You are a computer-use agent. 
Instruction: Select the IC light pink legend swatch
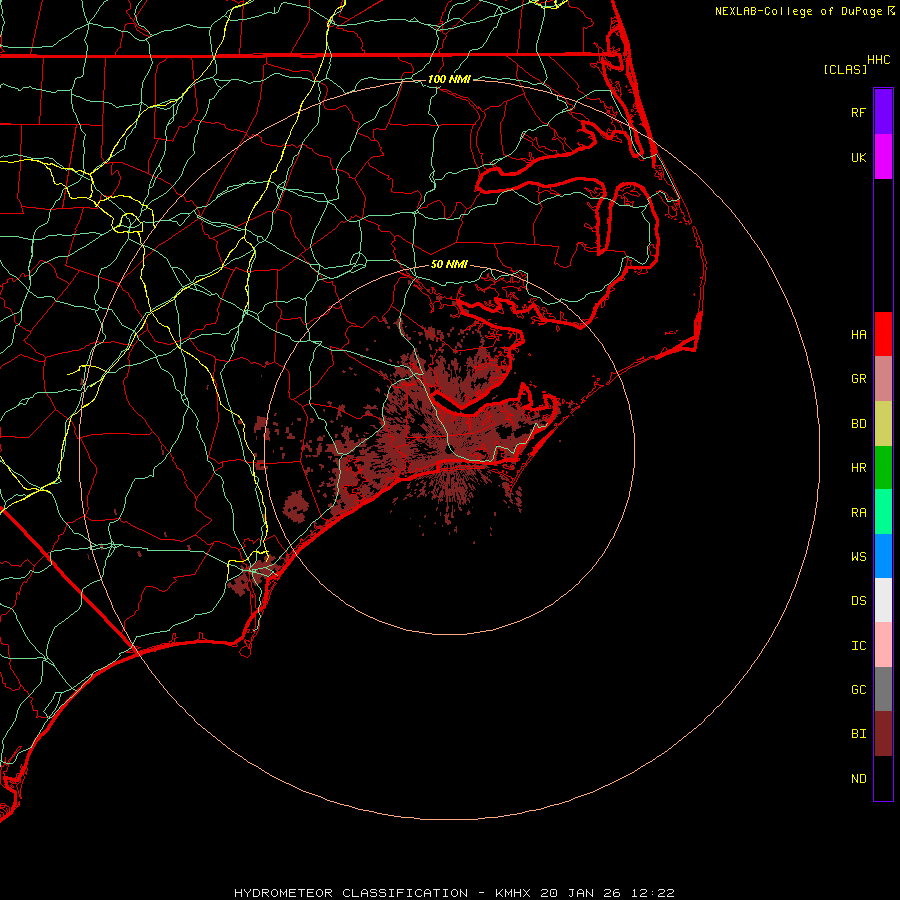883,645
